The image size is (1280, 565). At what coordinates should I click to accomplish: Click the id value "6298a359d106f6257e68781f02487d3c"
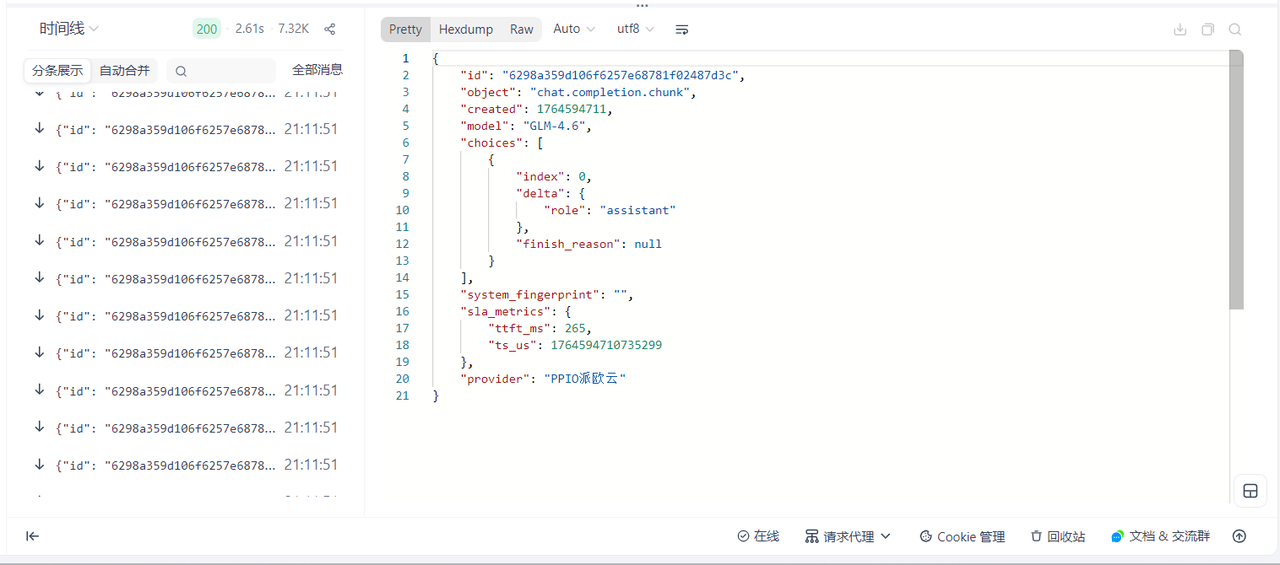click(x=620, y=75)
